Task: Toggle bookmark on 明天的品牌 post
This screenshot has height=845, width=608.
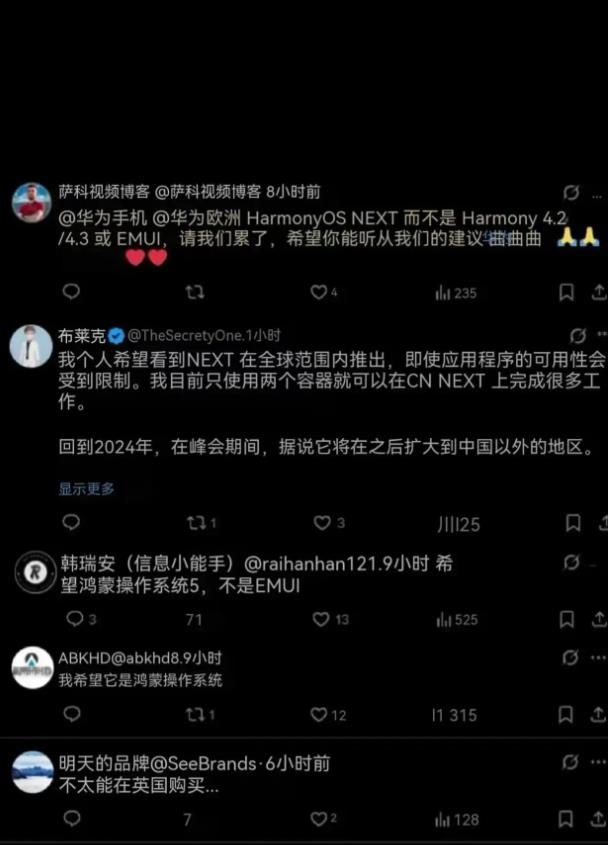Action: pos(565,819)
